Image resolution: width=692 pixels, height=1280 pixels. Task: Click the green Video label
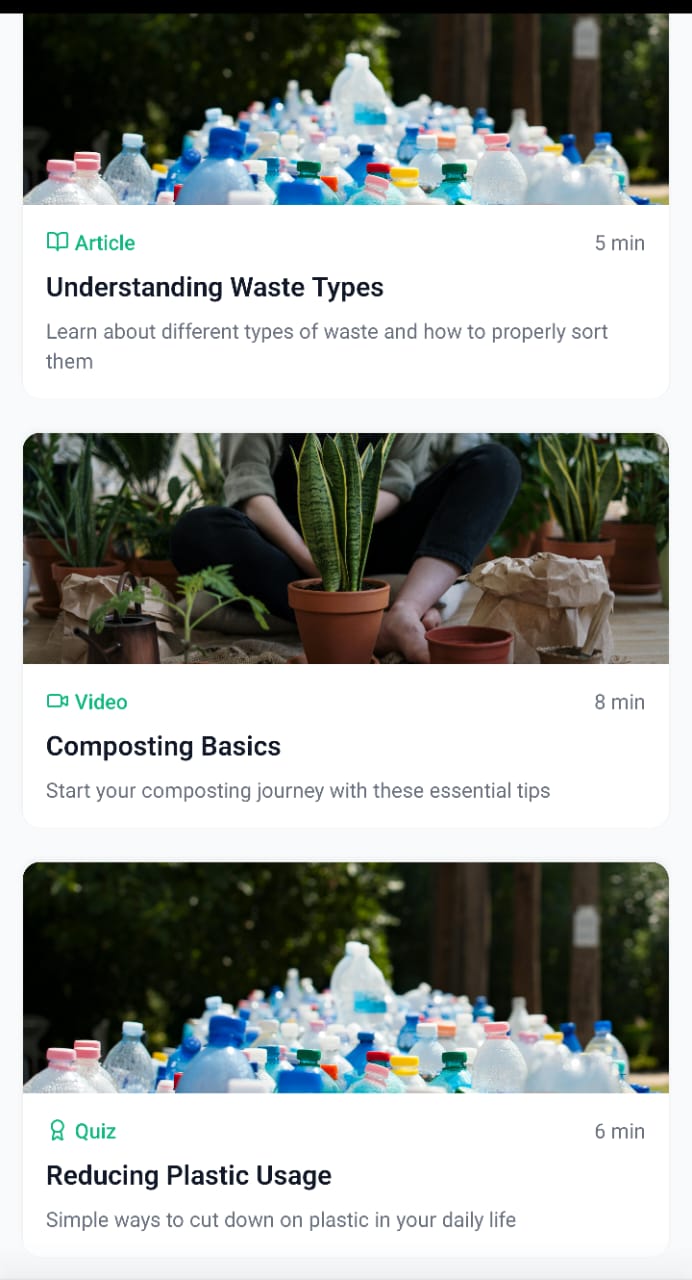(x=101, y=702)
